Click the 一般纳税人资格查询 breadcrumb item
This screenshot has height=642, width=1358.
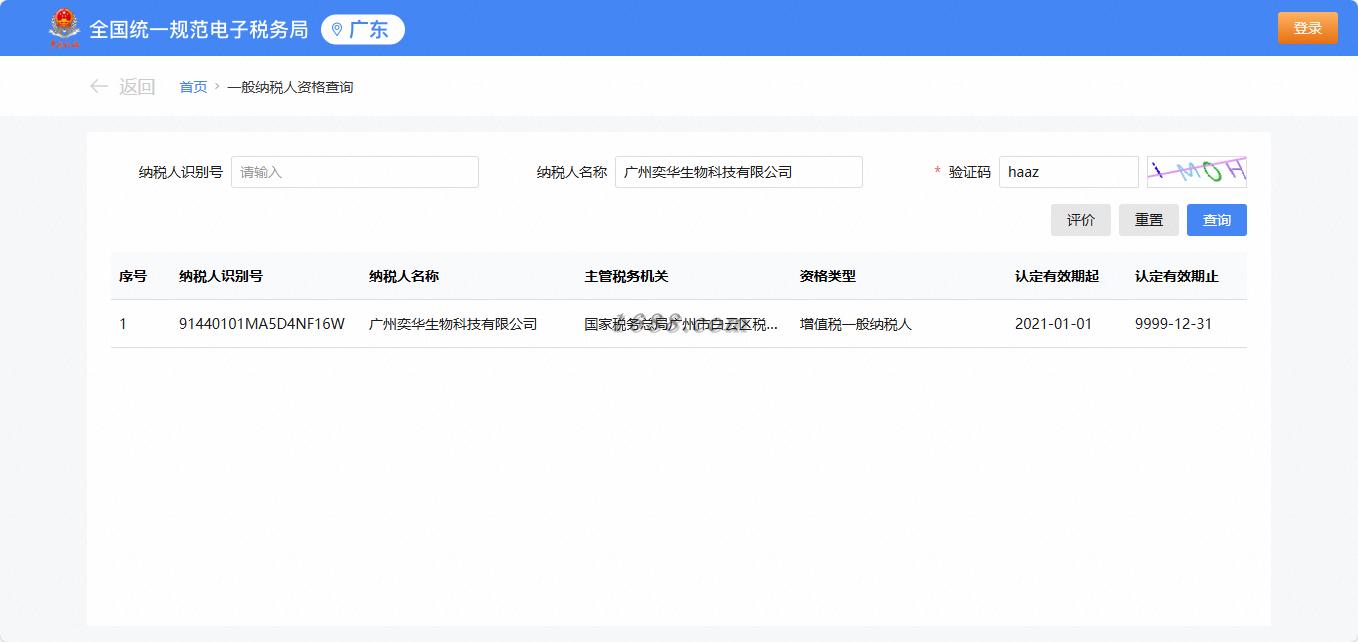(x=290, y=87)
